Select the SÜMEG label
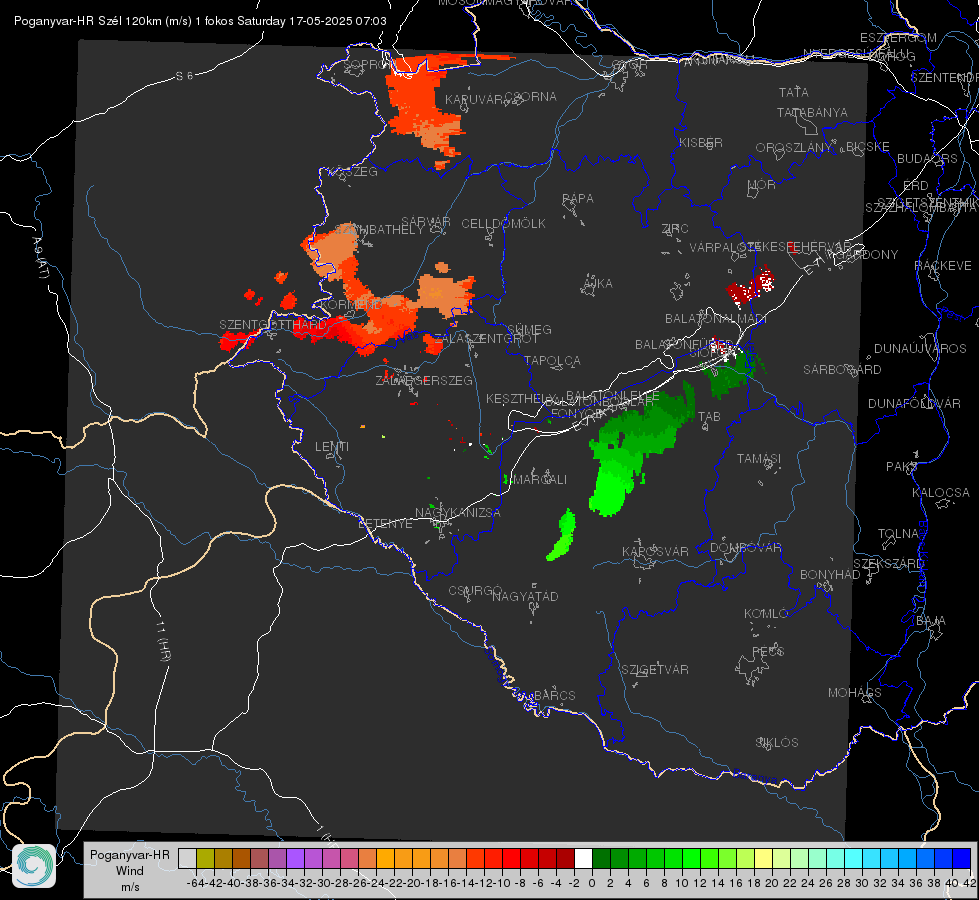 click(529, 329)
